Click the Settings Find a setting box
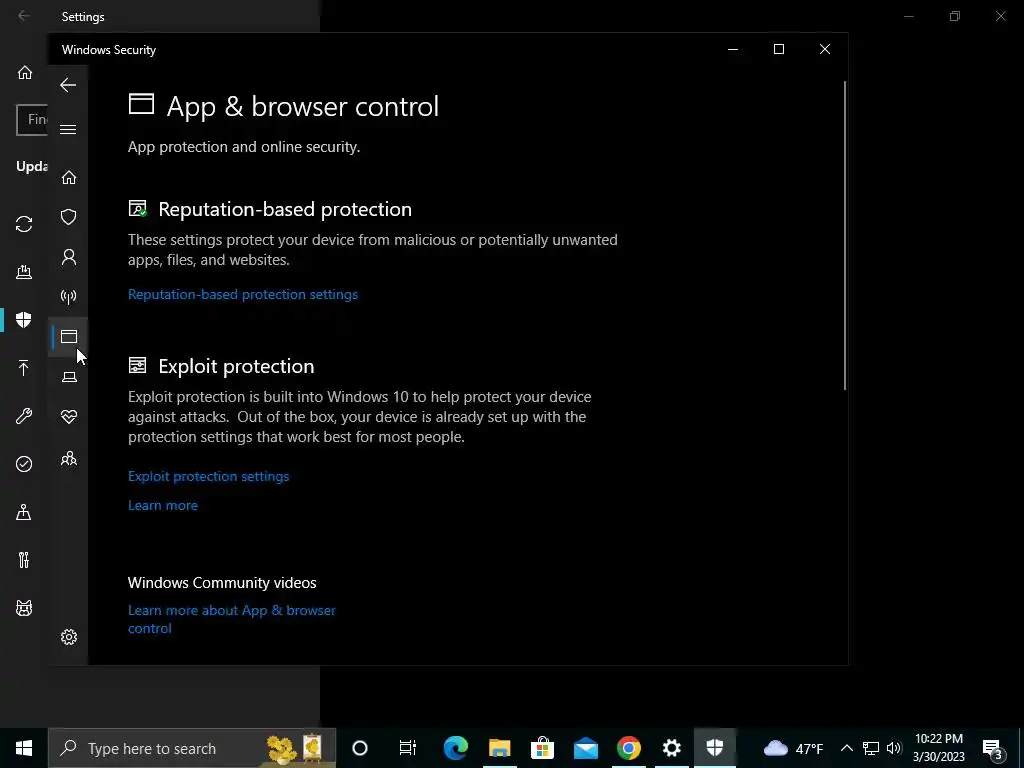The width and height of the screenshot is (1024, 768). pos(32,120)
